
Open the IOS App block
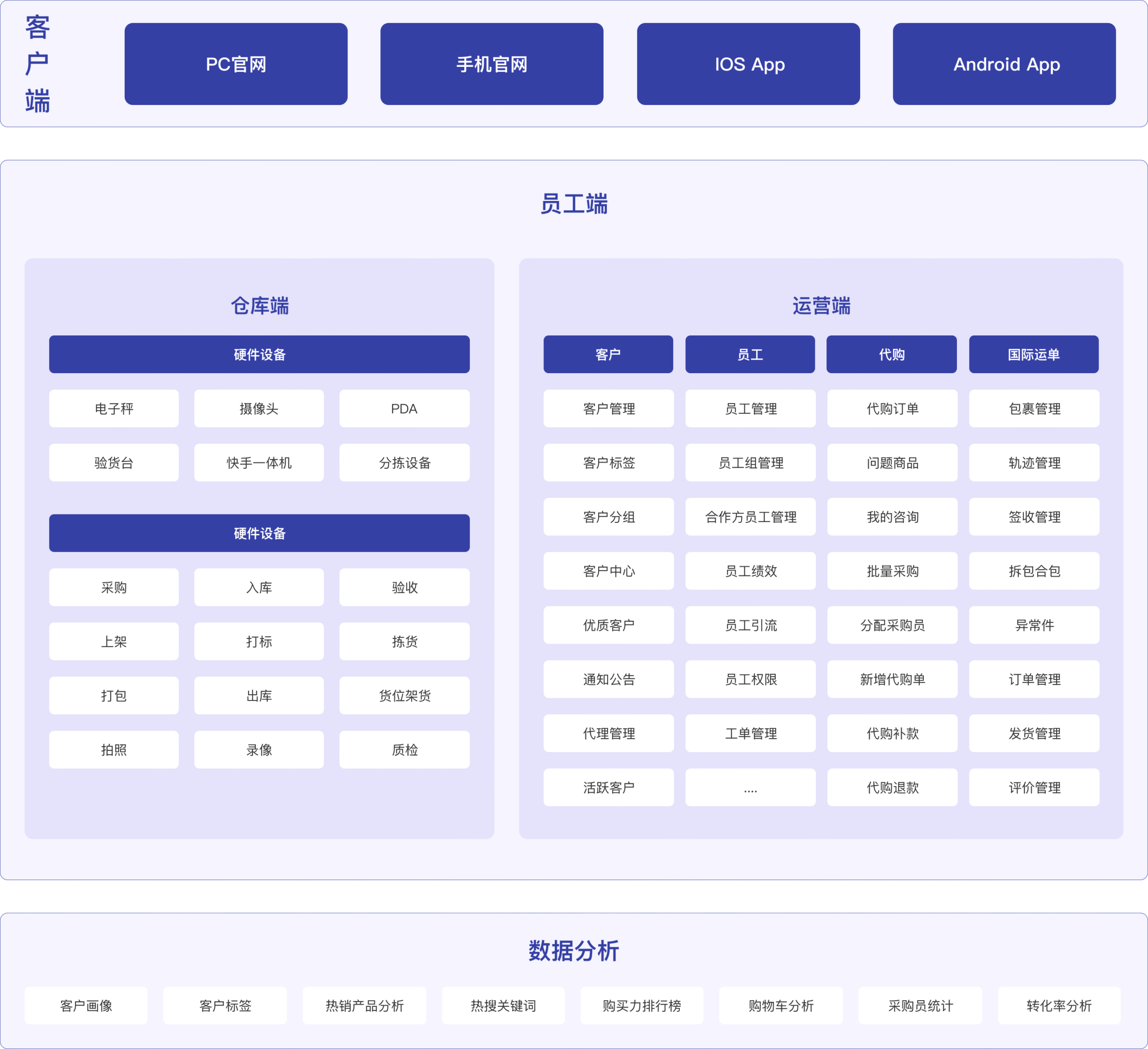(x=748, y=64)
